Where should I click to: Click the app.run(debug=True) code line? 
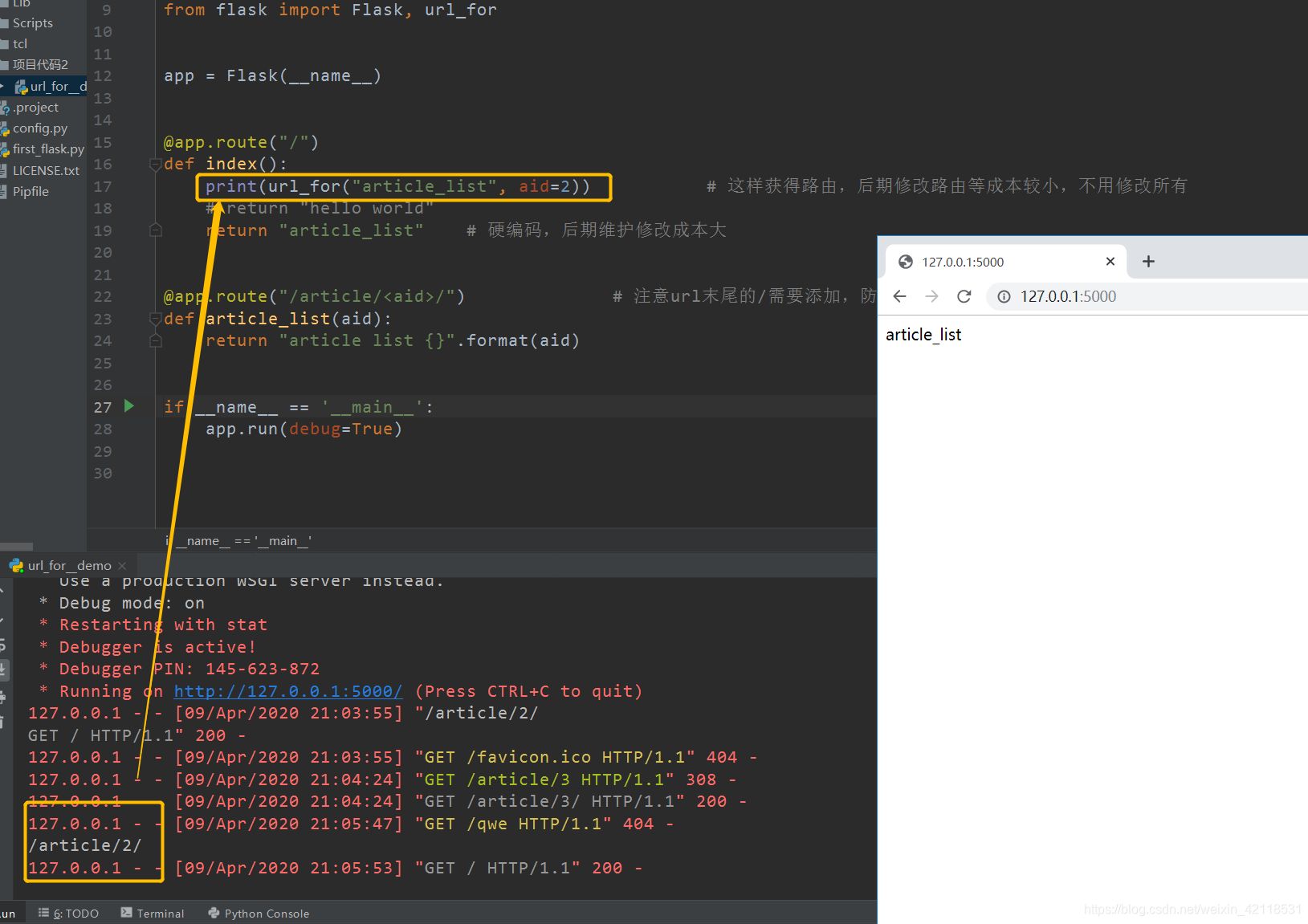pos(304,429)
